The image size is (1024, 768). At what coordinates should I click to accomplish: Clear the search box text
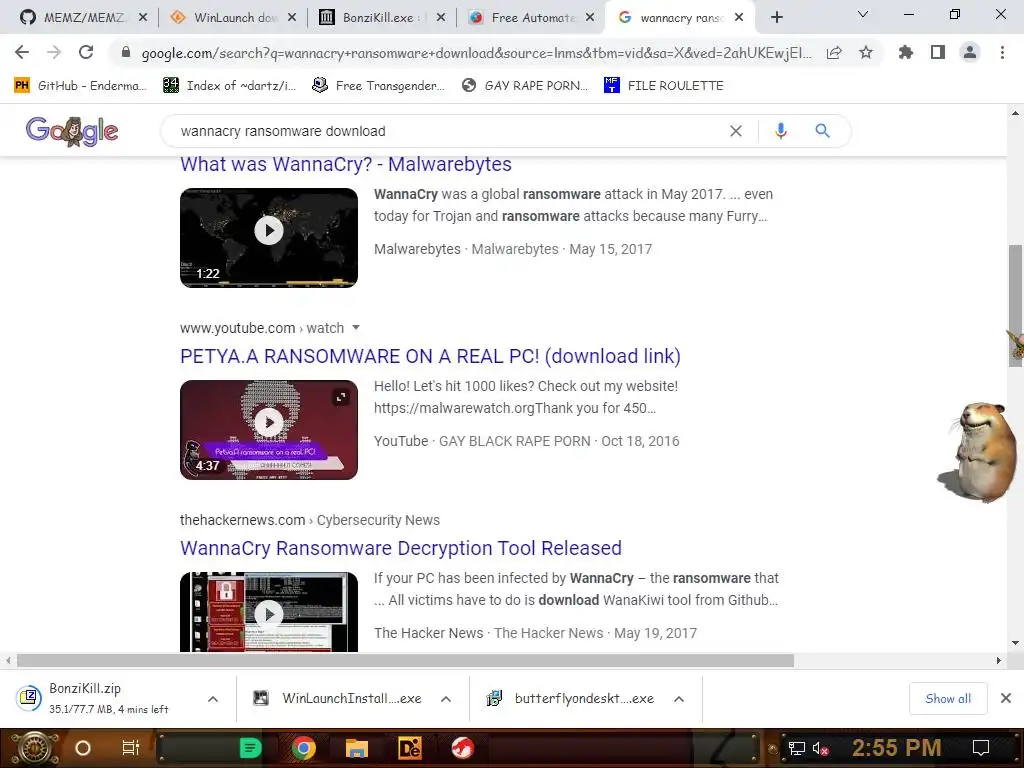tap(736, 131)
